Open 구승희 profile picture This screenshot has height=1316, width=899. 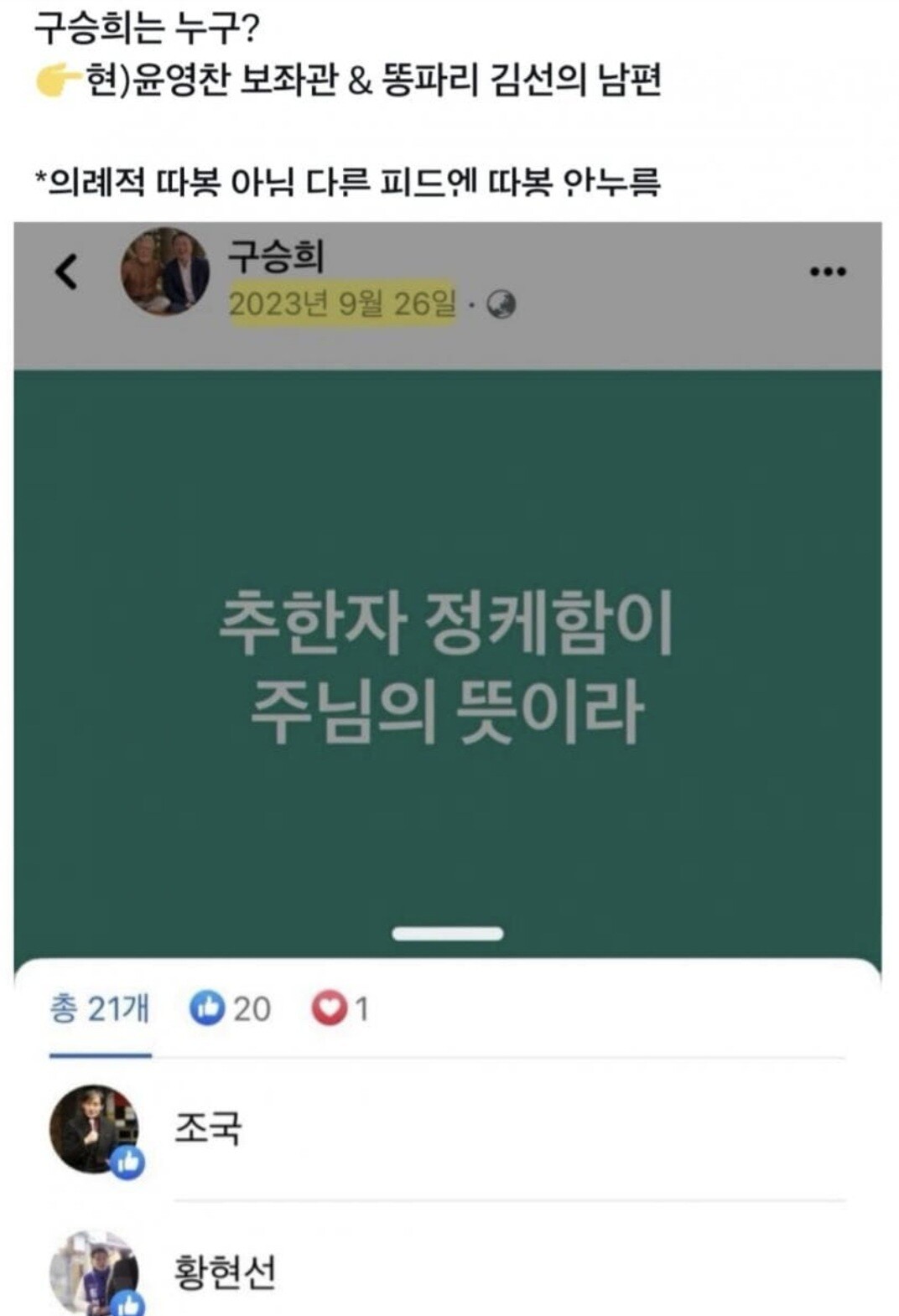pyautogui.click(x=165, y=272)
